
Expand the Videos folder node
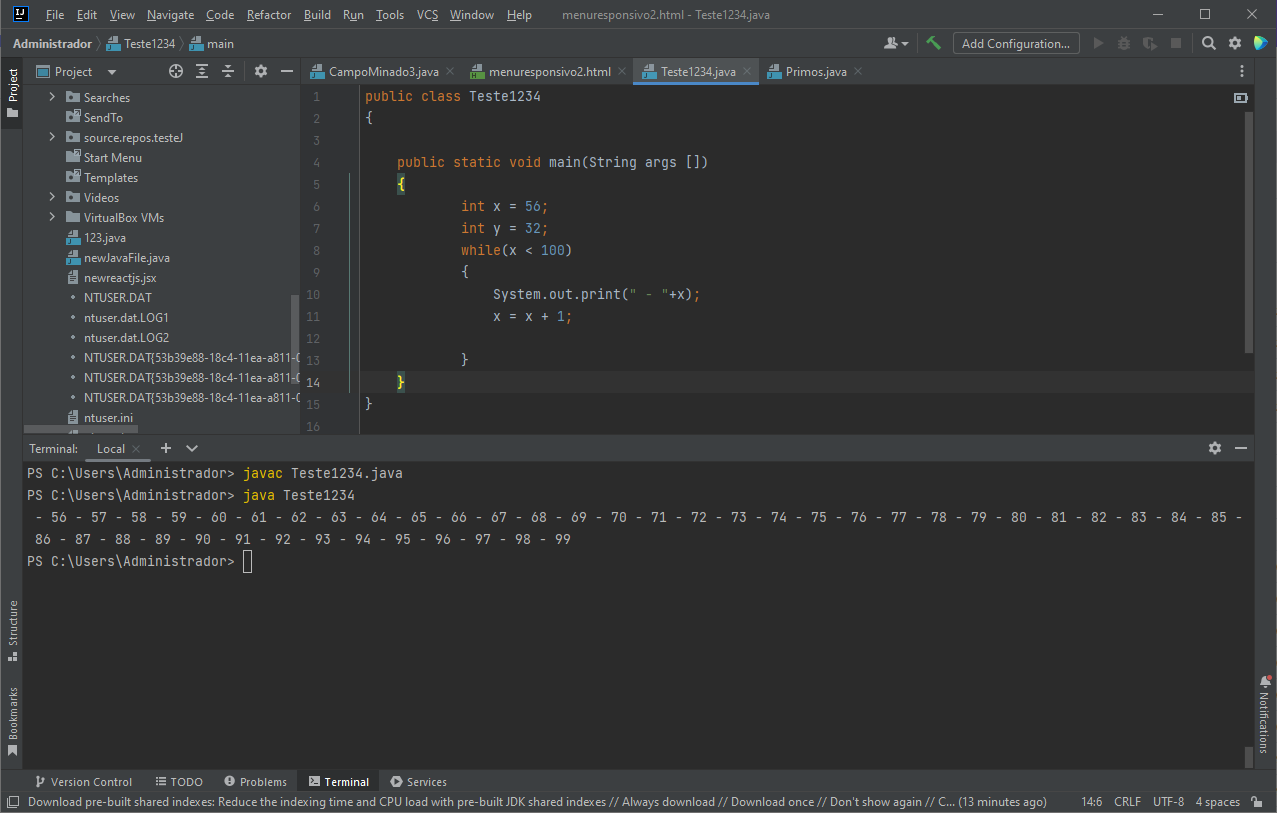pyautogui.click(x=52, y=197)
